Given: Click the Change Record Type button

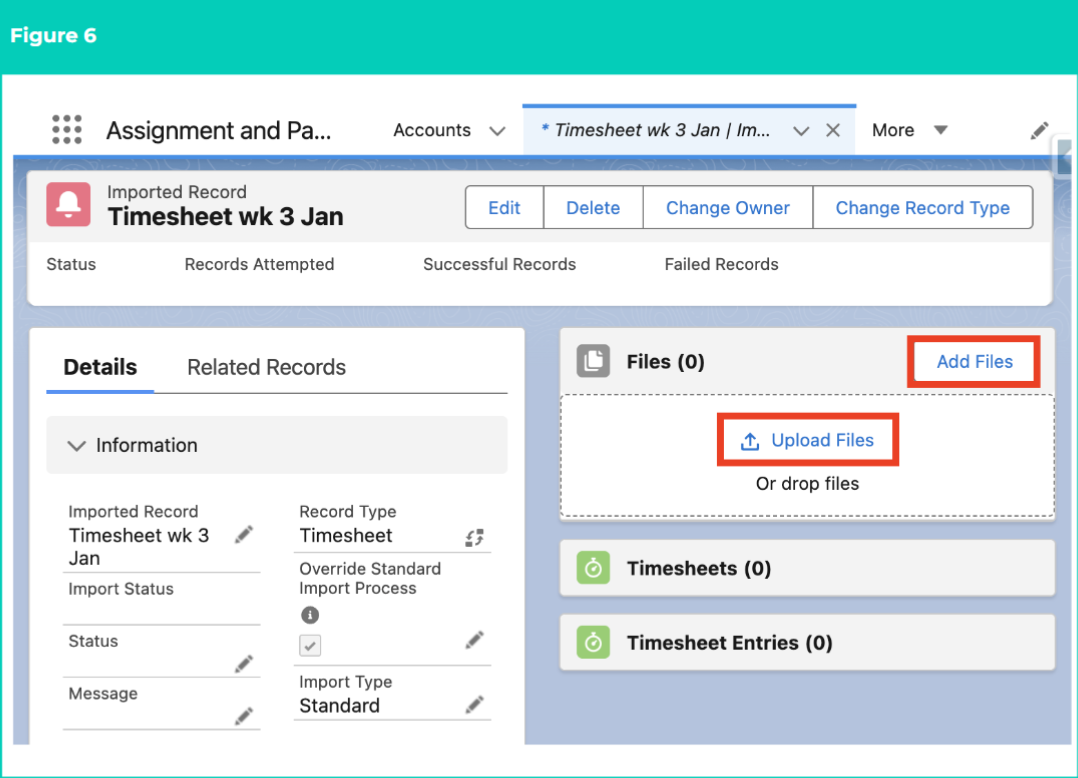Looking at the screenshot, I should pyautogui.click(x=923, y=208).
